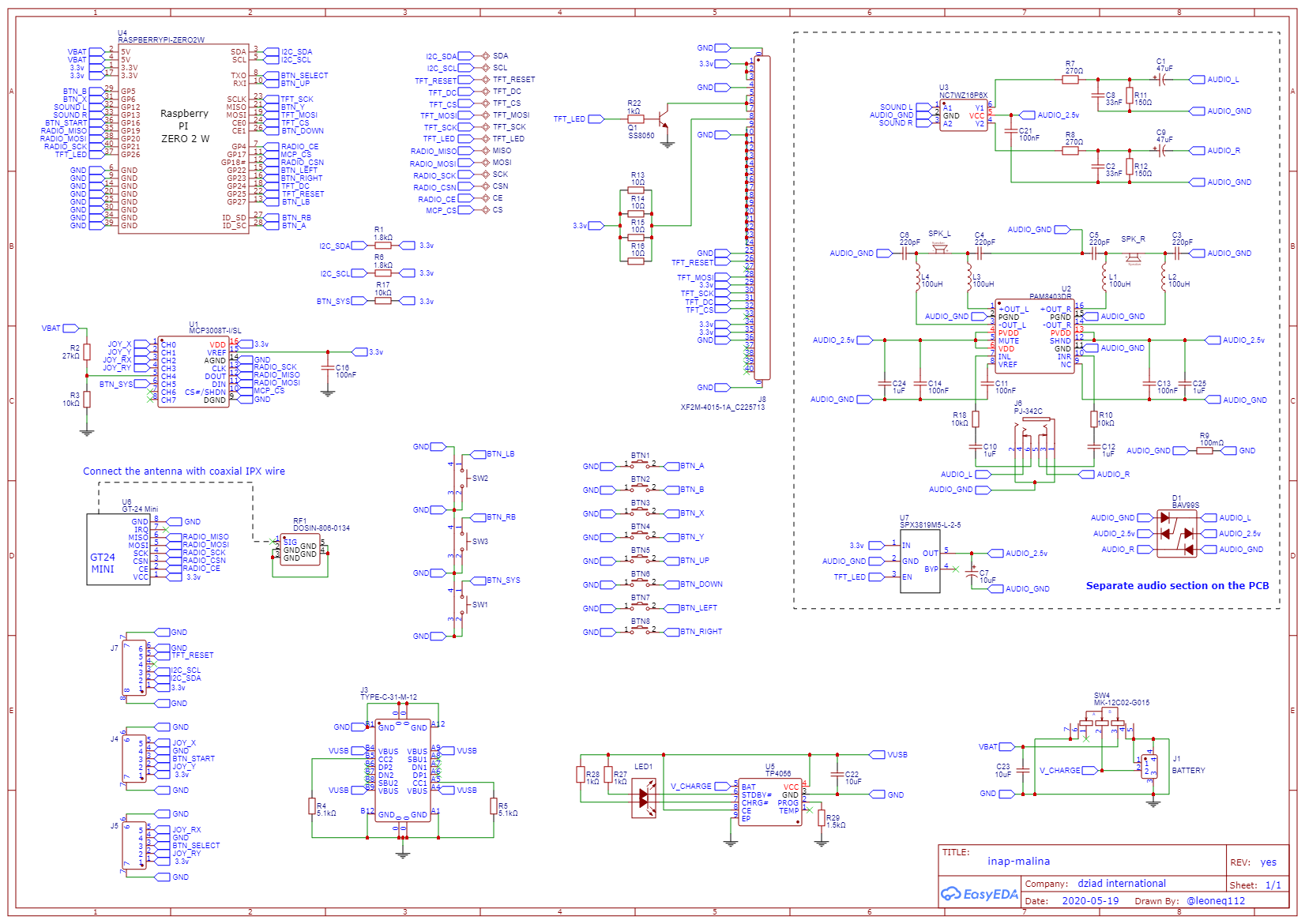The image size is (1305, 924).
Task: Click the RF1 DOSIN-806-0134 antenna connector
Action: (299, 550)
